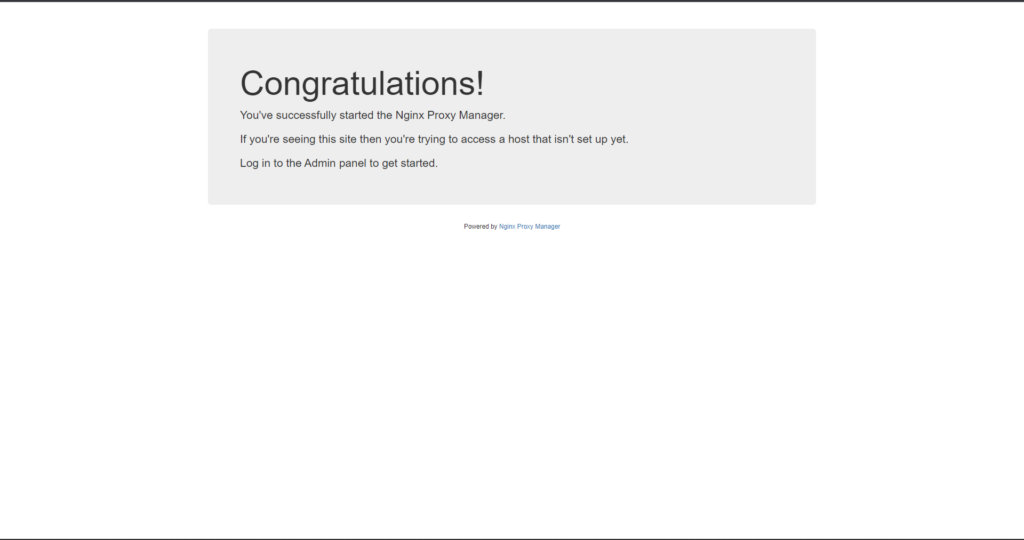The image size is (1024, 540).
Task: Click the words "set up yet" in the panel
Action: click(x=603, y=139)
